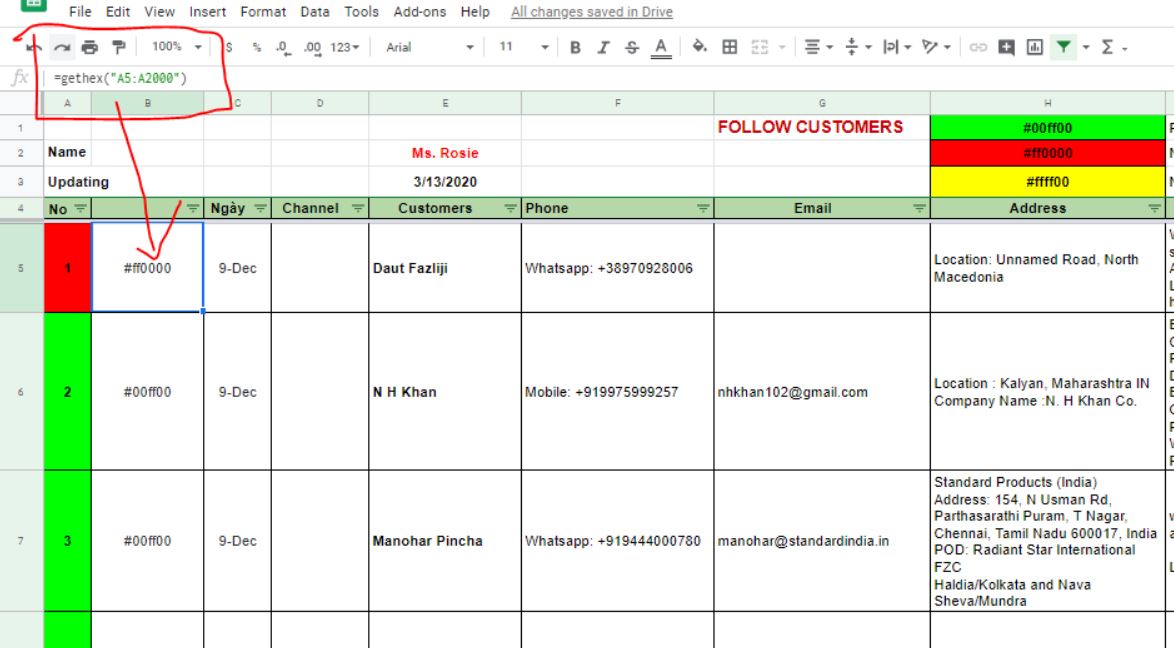Screen dimensions: 1174x648
Task: Open the Format menu
Action: coord(263,12)
